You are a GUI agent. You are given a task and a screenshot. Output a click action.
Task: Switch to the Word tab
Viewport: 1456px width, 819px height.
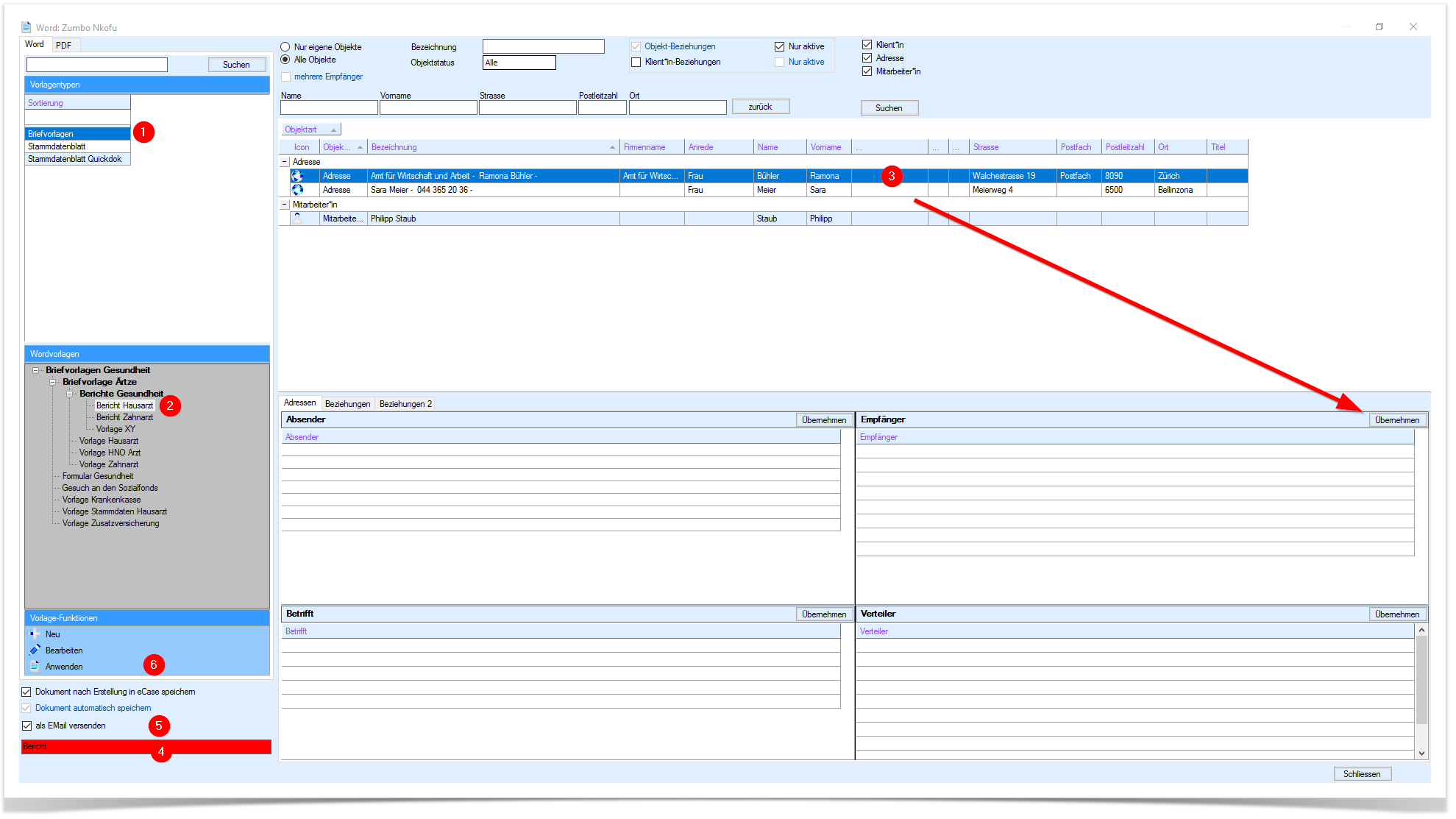pyautogui.click(x=35, y=44)
